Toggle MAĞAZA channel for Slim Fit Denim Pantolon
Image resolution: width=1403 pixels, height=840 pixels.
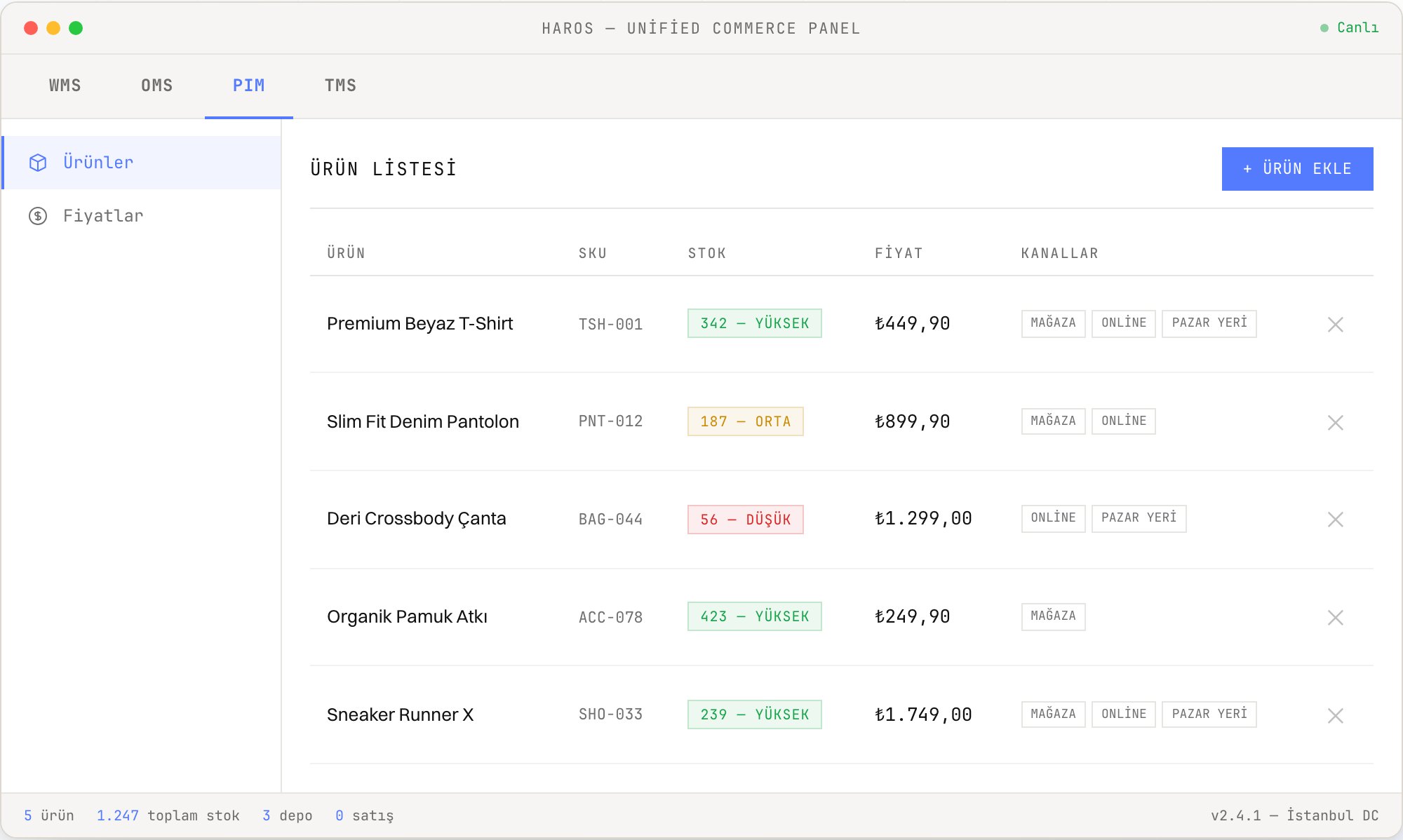[x=1053, y=421]
